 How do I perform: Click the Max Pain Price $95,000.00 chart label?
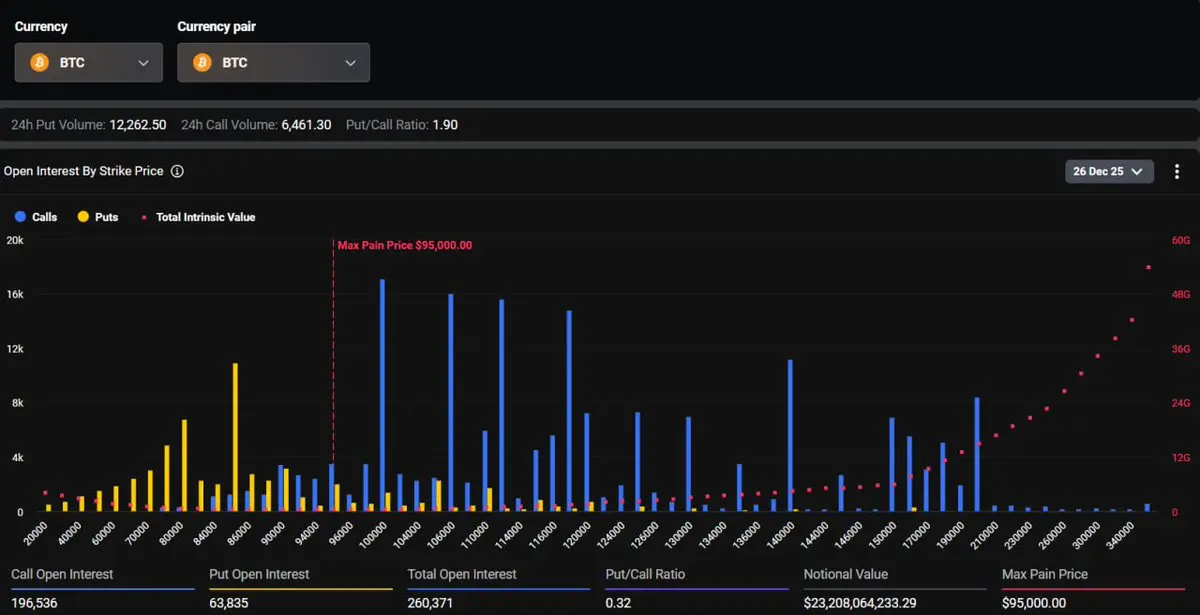pos(405,245)
